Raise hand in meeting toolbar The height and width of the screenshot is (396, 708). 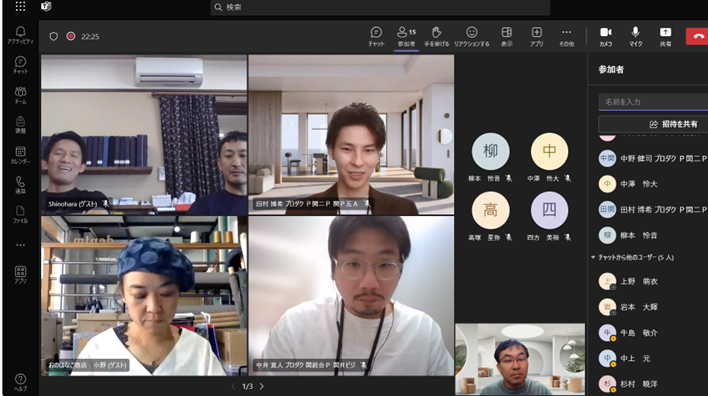(437, 37)
